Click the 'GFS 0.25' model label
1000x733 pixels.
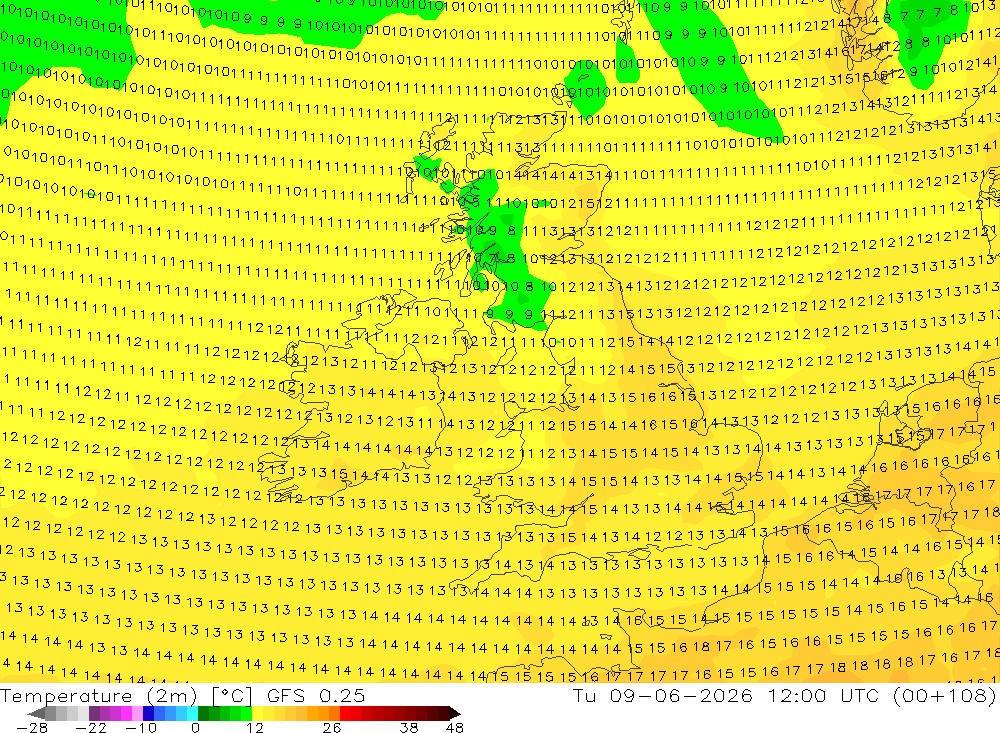(x=316, y=695)
